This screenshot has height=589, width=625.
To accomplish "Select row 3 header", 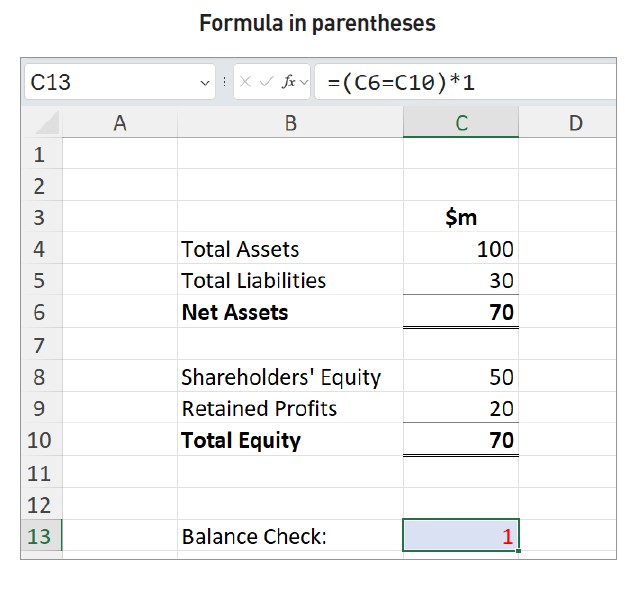I will (x=41, y=216).
